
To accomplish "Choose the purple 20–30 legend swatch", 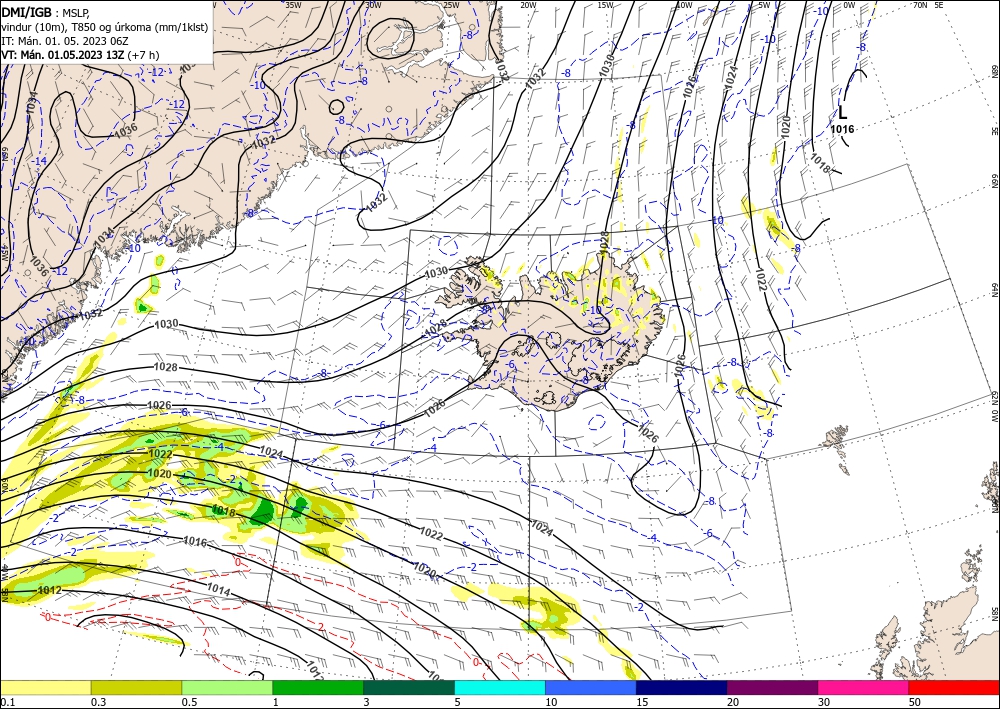I will tap(772, 687).
